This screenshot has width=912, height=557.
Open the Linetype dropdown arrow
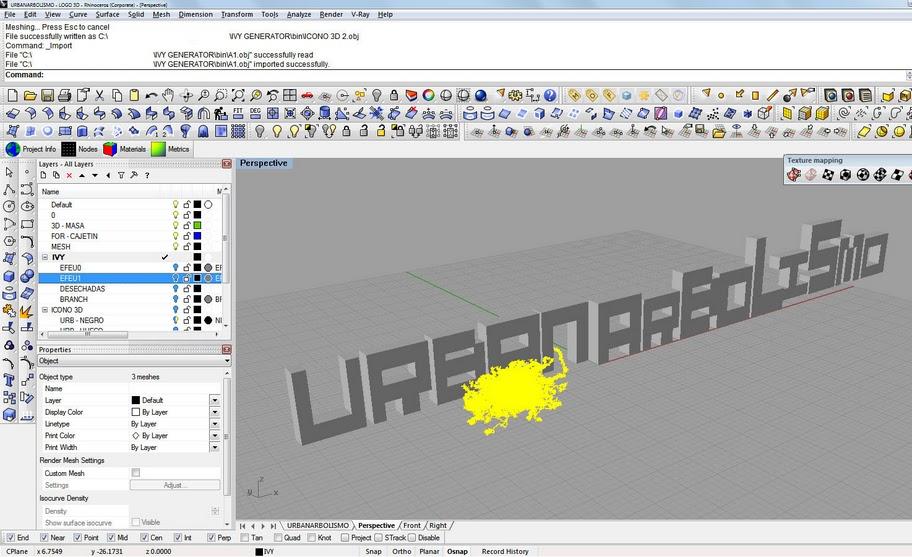tap(215, 424)
